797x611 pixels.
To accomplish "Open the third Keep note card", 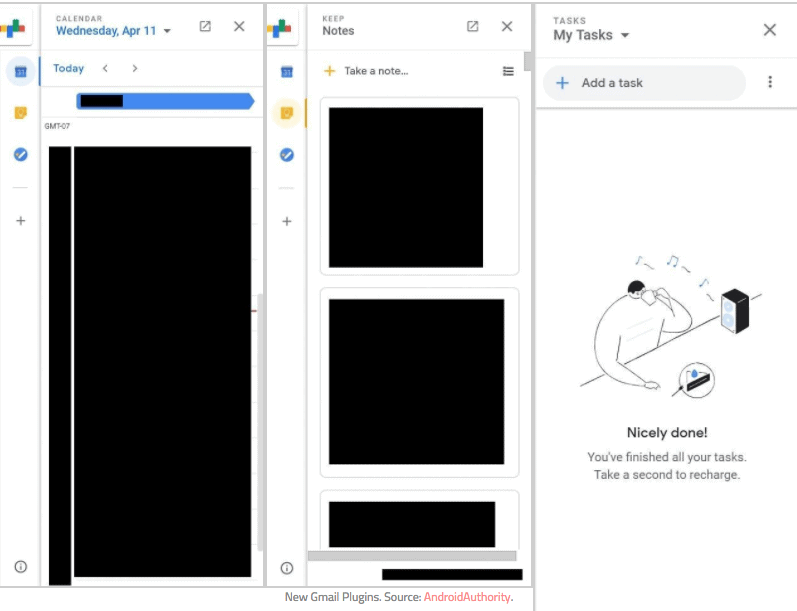I will pos(419,520).
